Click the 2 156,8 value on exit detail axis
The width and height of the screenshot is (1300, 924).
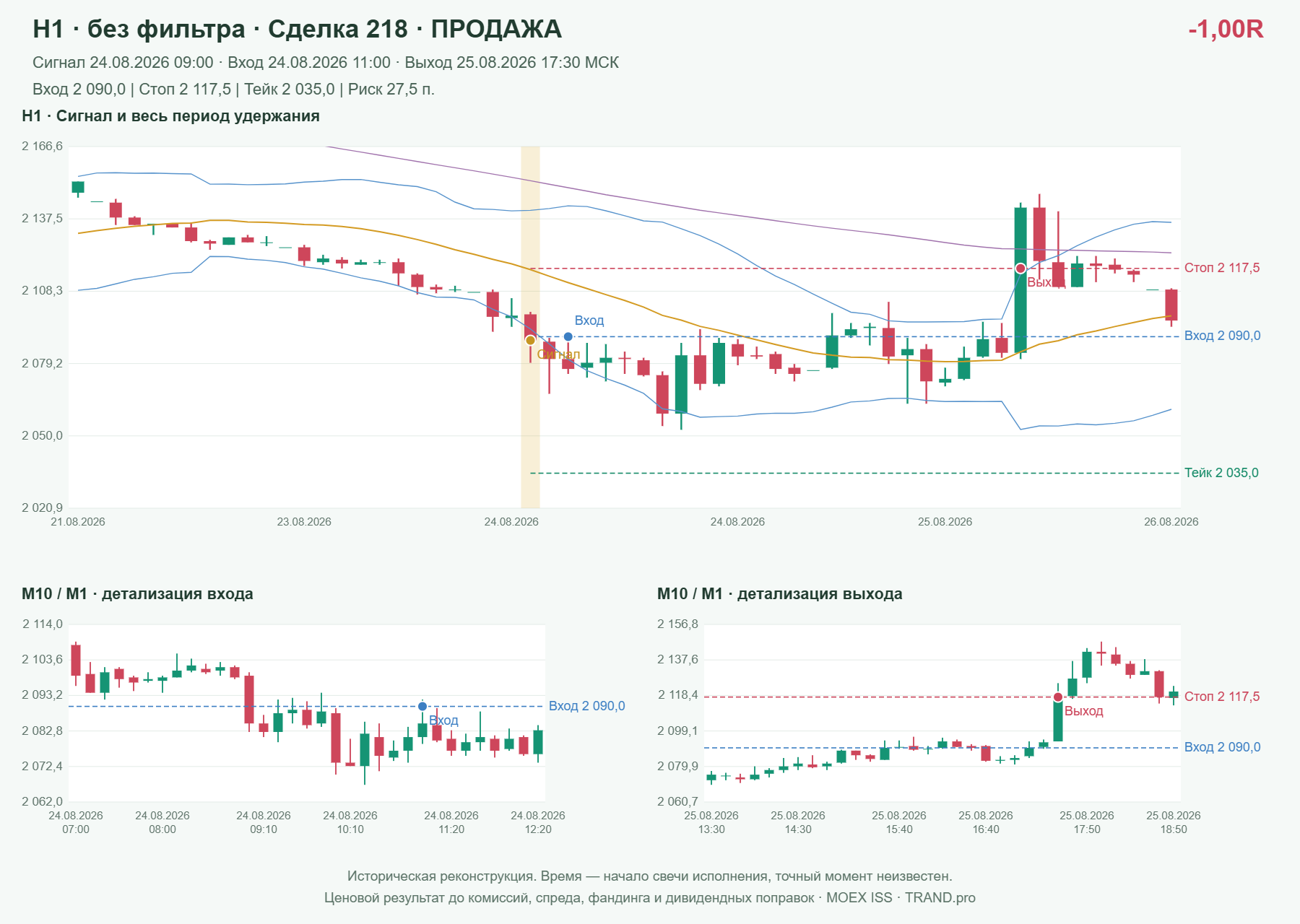click(677, 624)
